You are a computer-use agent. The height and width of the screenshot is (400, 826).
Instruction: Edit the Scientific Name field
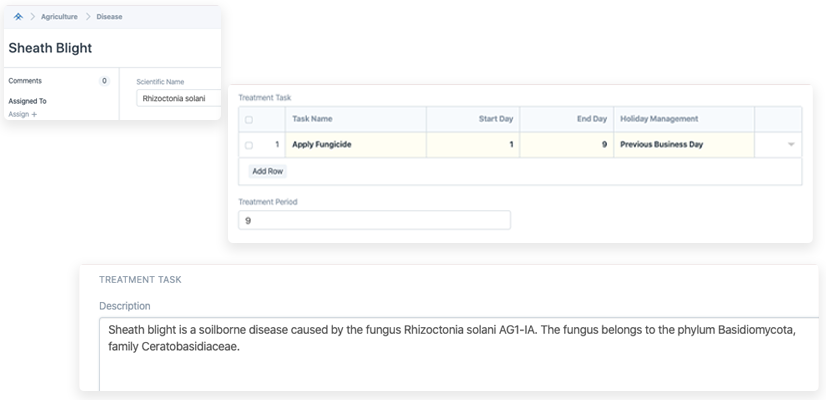pyautogui.click(x=178, y=99)
